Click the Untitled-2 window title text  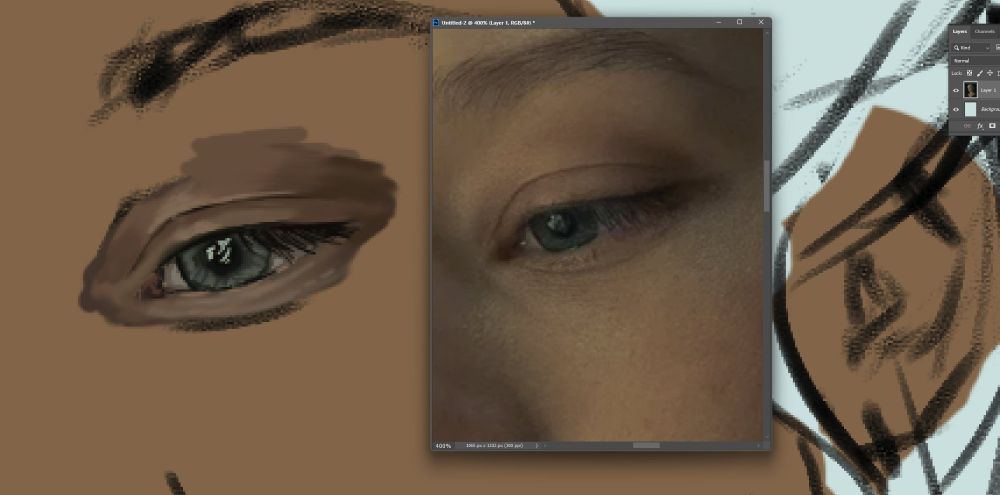pyautogui.click(x=488, y=22)
